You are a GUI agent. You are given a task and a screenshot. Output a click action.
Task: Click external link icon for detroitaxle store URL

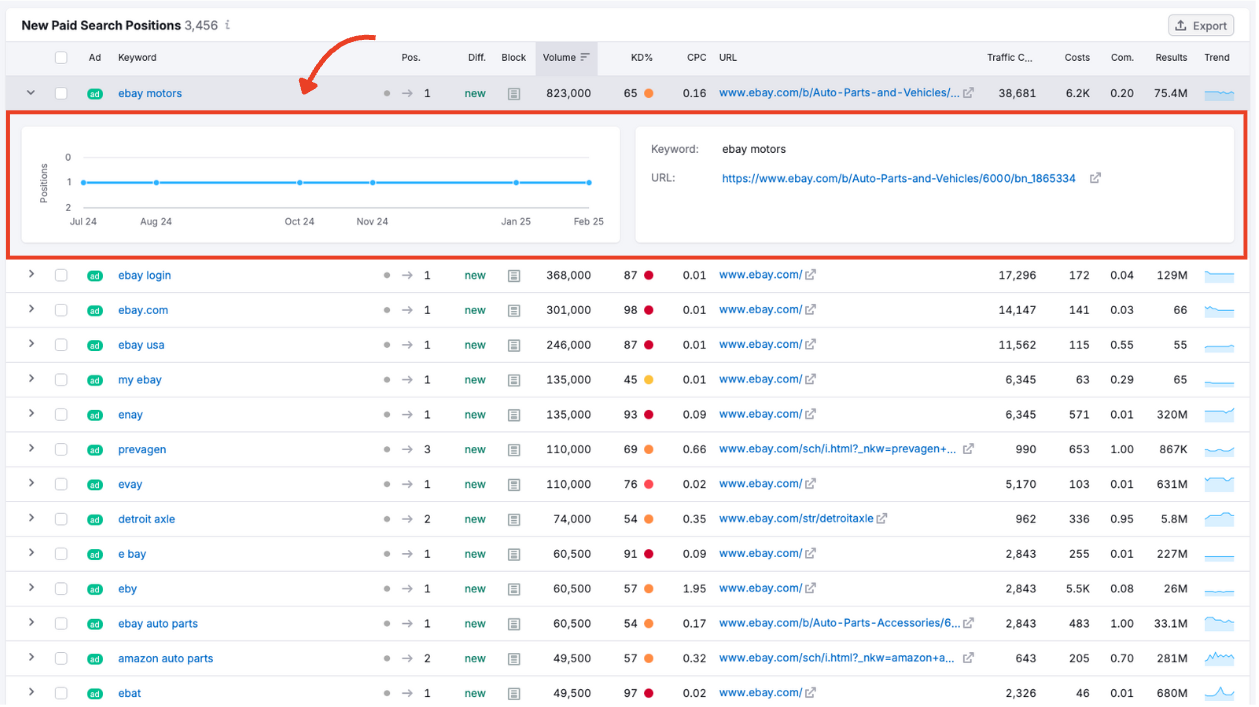(882, 519)
